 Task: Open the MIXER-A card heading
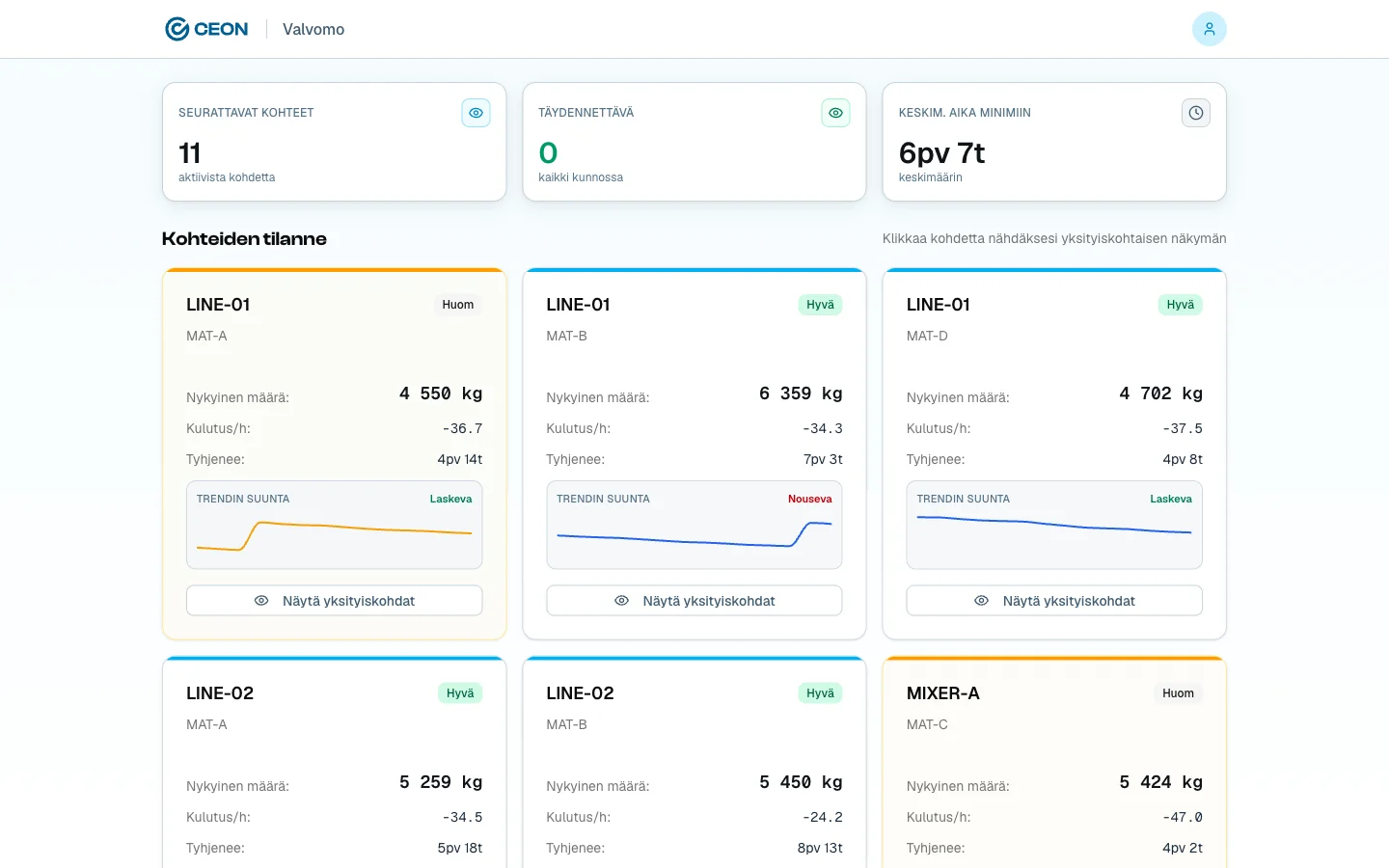coord(942,693)
